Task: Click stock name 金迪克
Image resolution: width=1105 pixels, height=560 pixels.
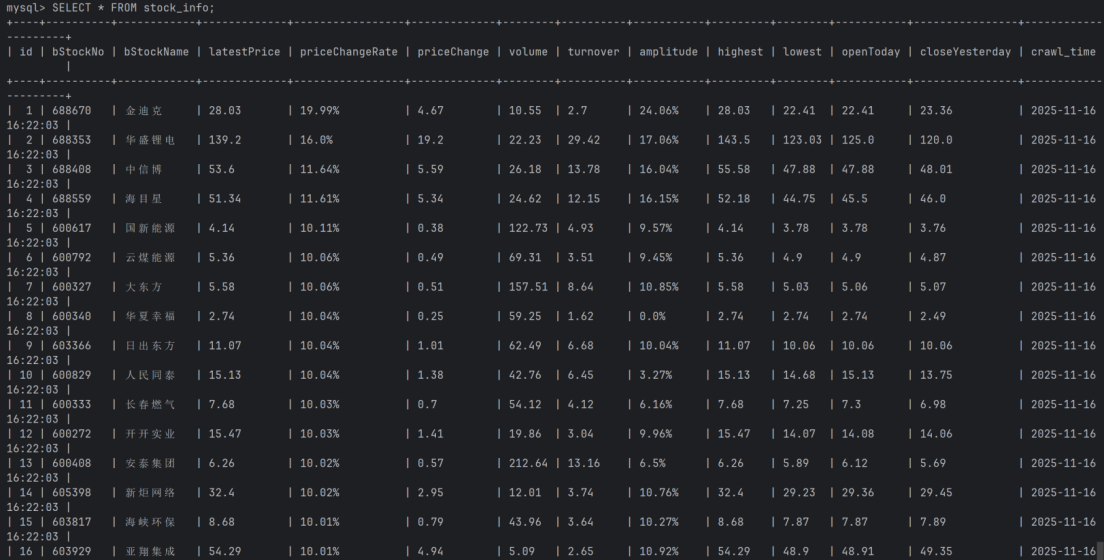Action: click(144, 111)
